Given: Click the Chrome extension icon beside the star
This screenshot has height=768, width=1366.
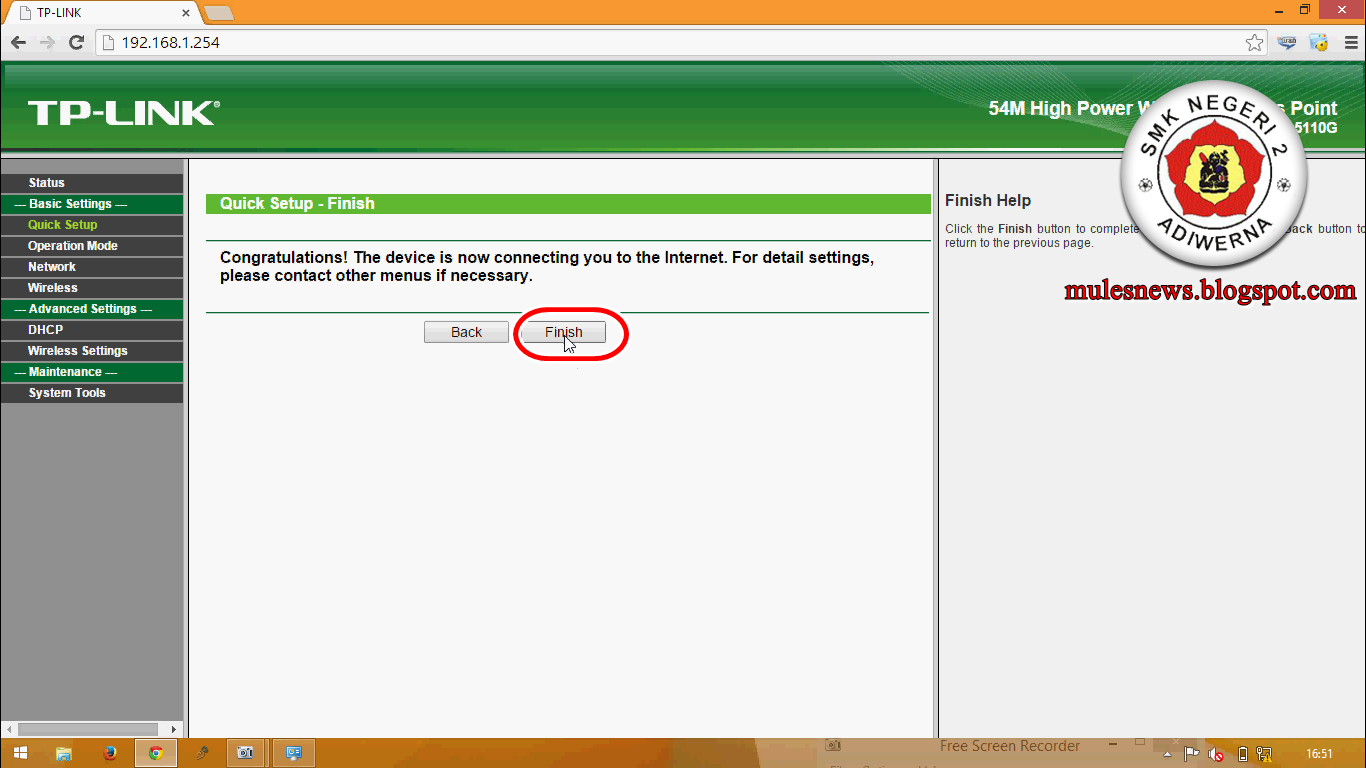Looking at the screenshot, I should click(1288, 43).
